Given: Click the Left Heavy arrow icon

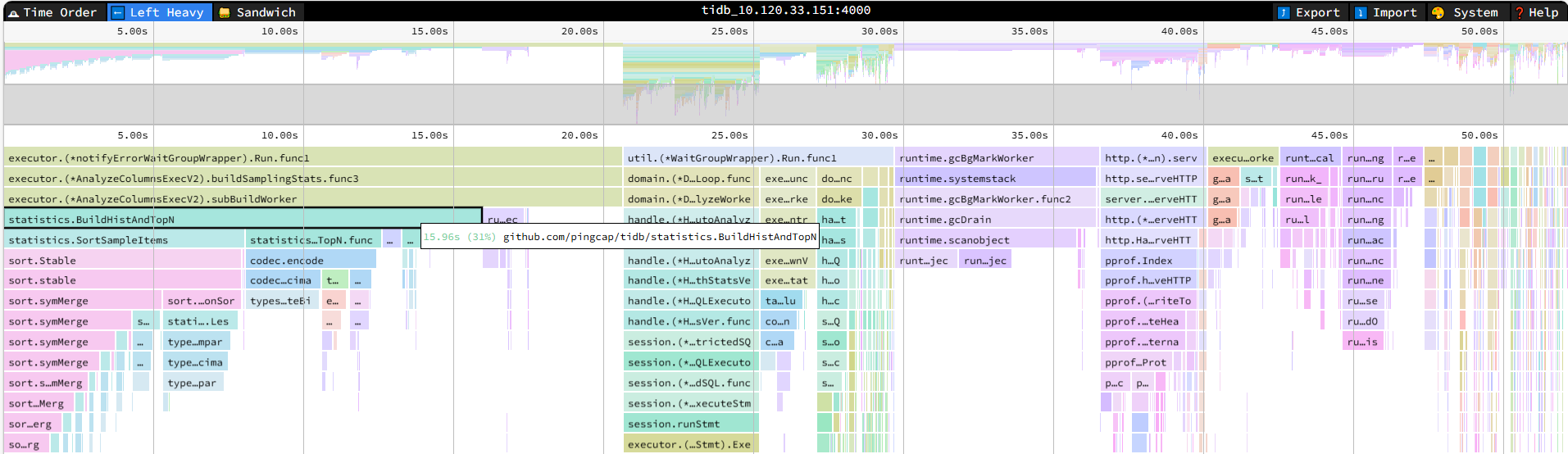Looking at the screenshot, I should 118,12.
